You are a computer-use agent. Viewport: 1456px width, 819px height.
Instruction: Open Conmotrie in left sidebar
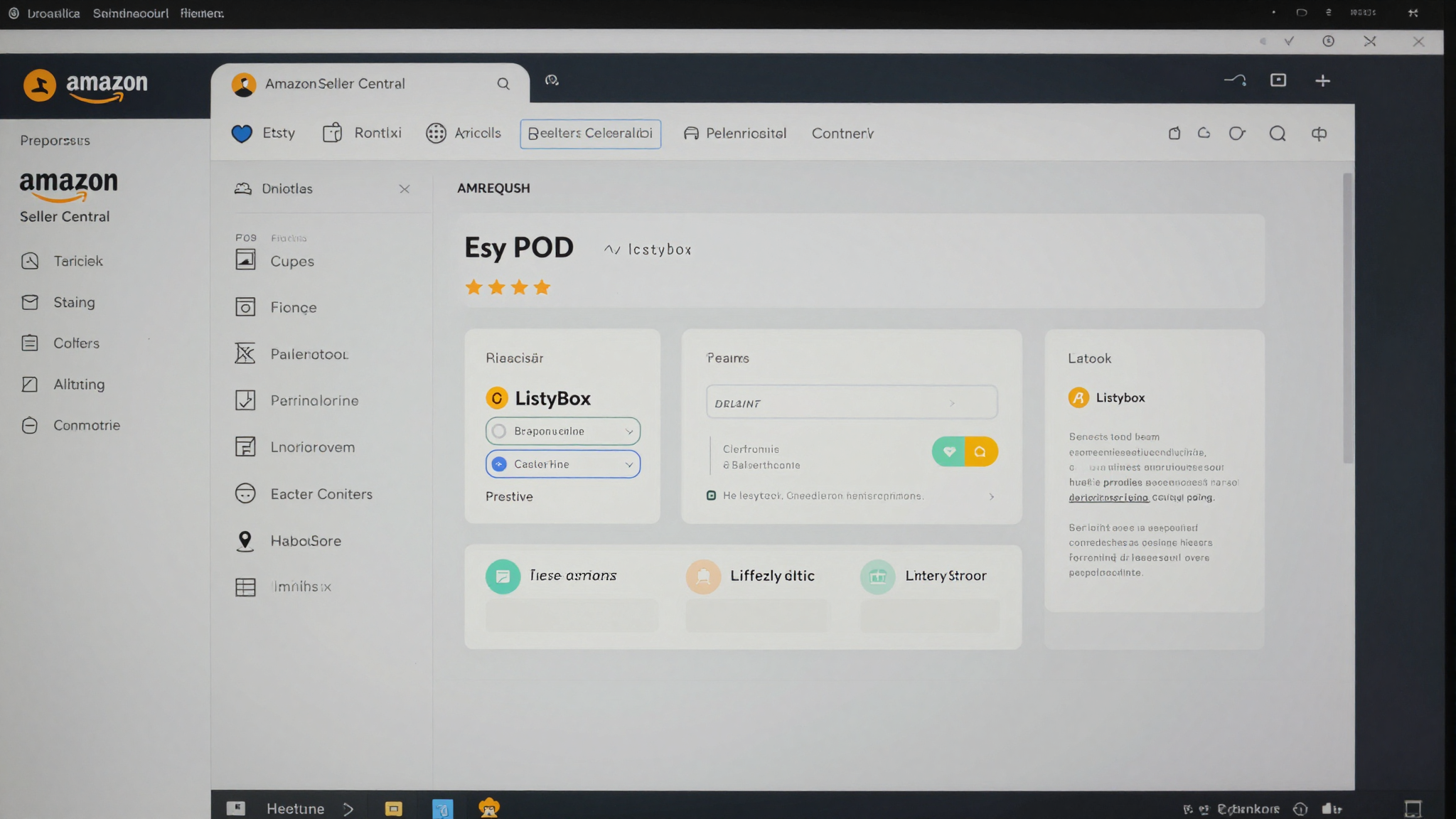(70, 425)
